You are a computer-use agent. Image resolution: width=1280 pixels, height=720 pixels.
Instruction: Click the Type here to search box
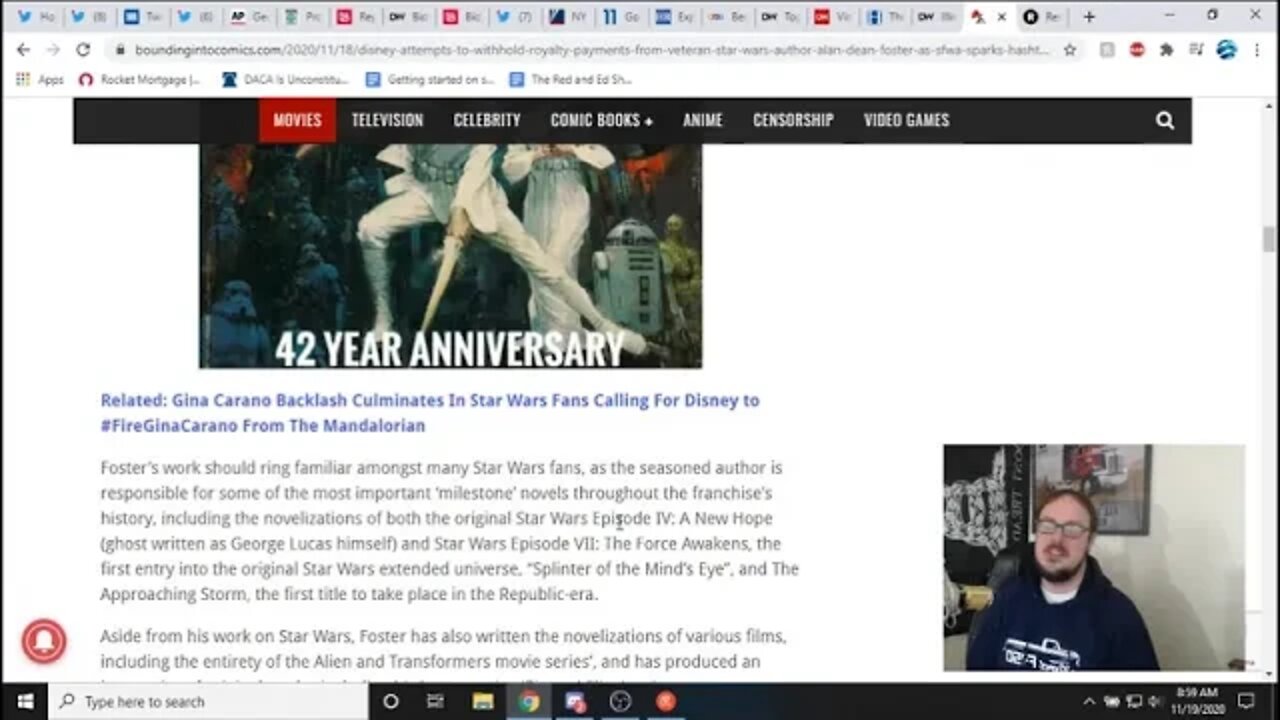(208, 701)
